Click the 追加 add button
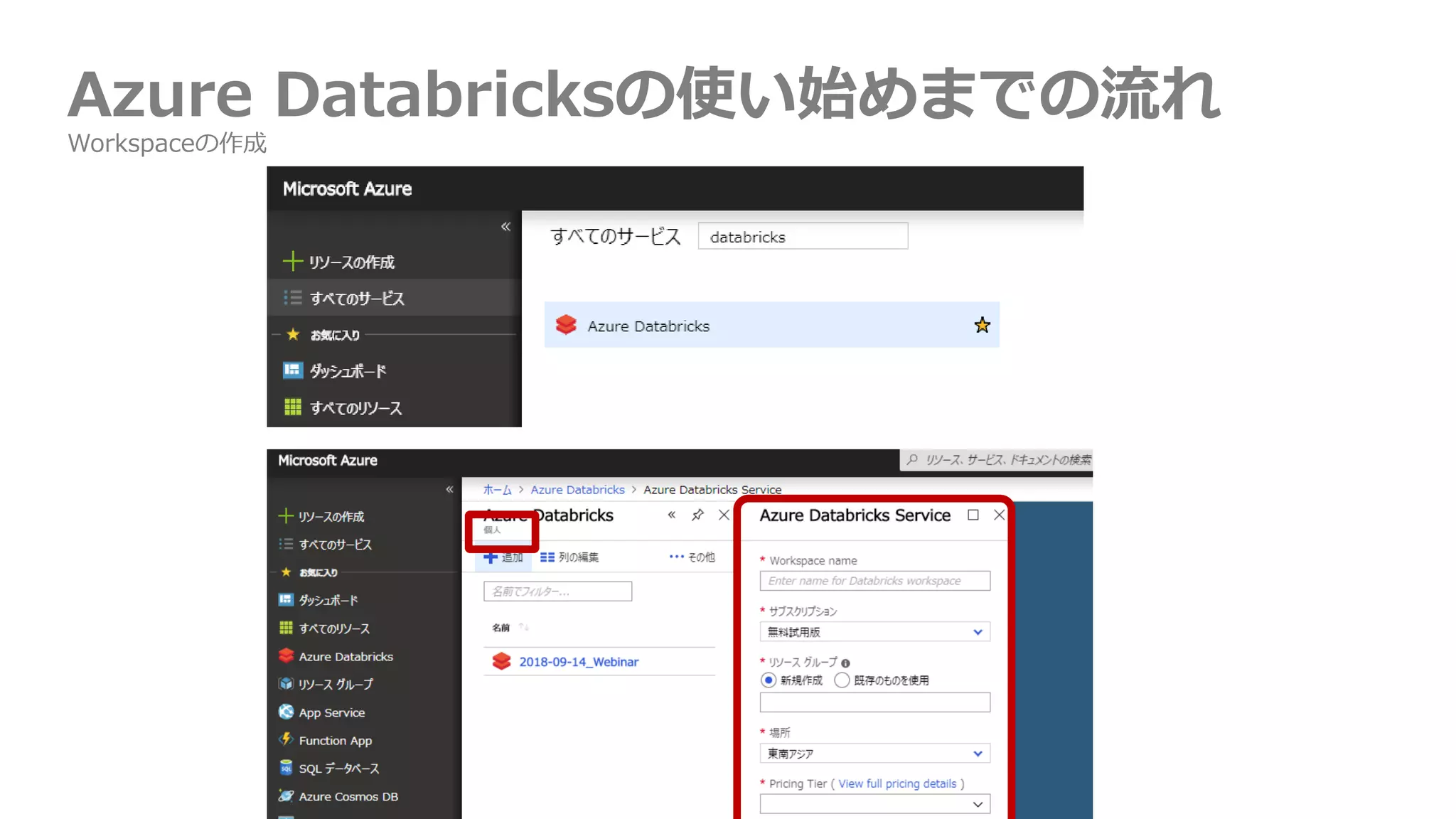The height and width of the screenshot is (819, 1456). coord(503,557)
